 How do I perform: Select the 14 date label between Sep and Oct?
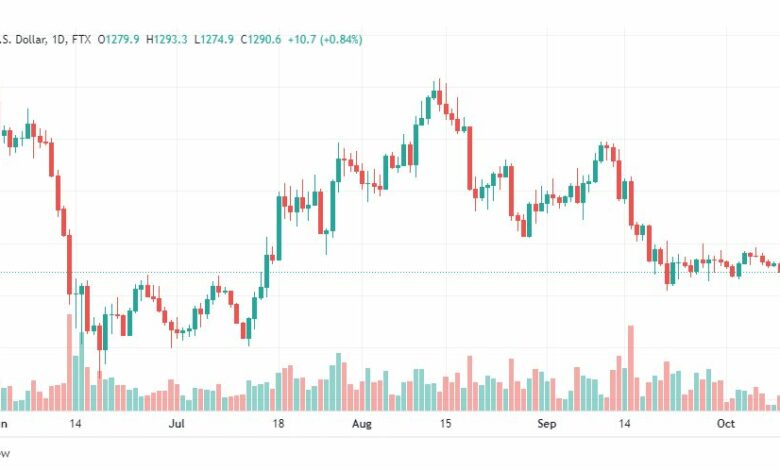[x=624, y=424]
